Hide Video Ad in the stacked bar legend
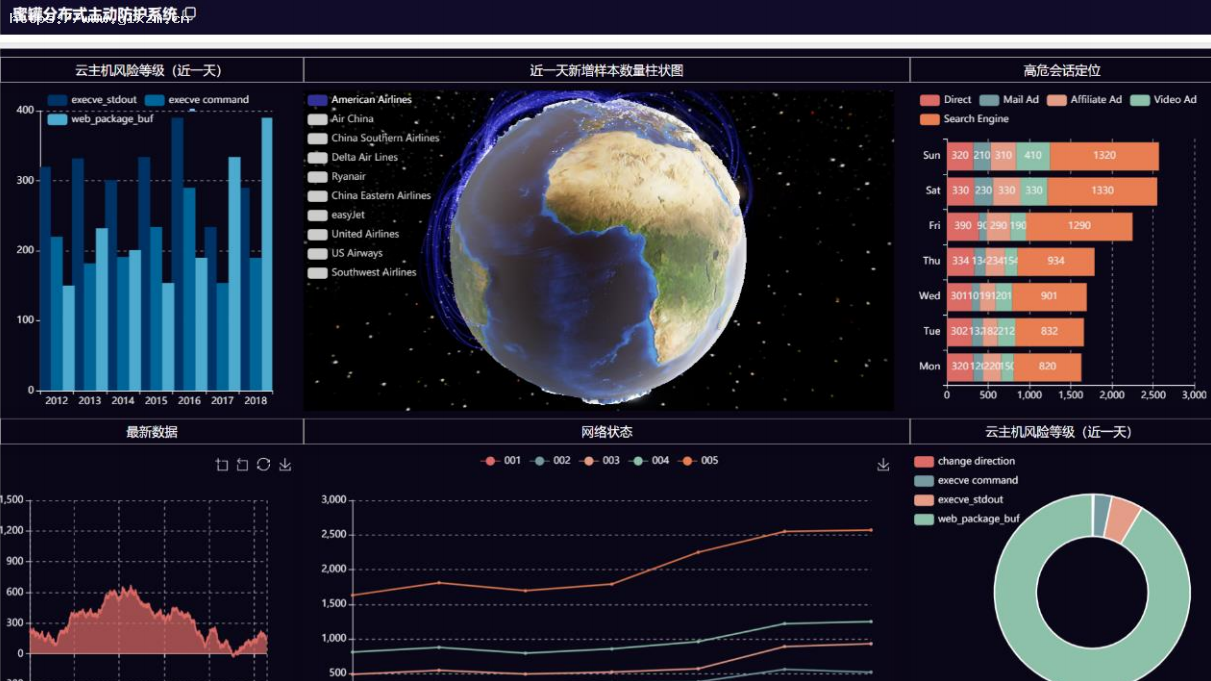The image size is (1211, 681). click(x=1163, y=100)
